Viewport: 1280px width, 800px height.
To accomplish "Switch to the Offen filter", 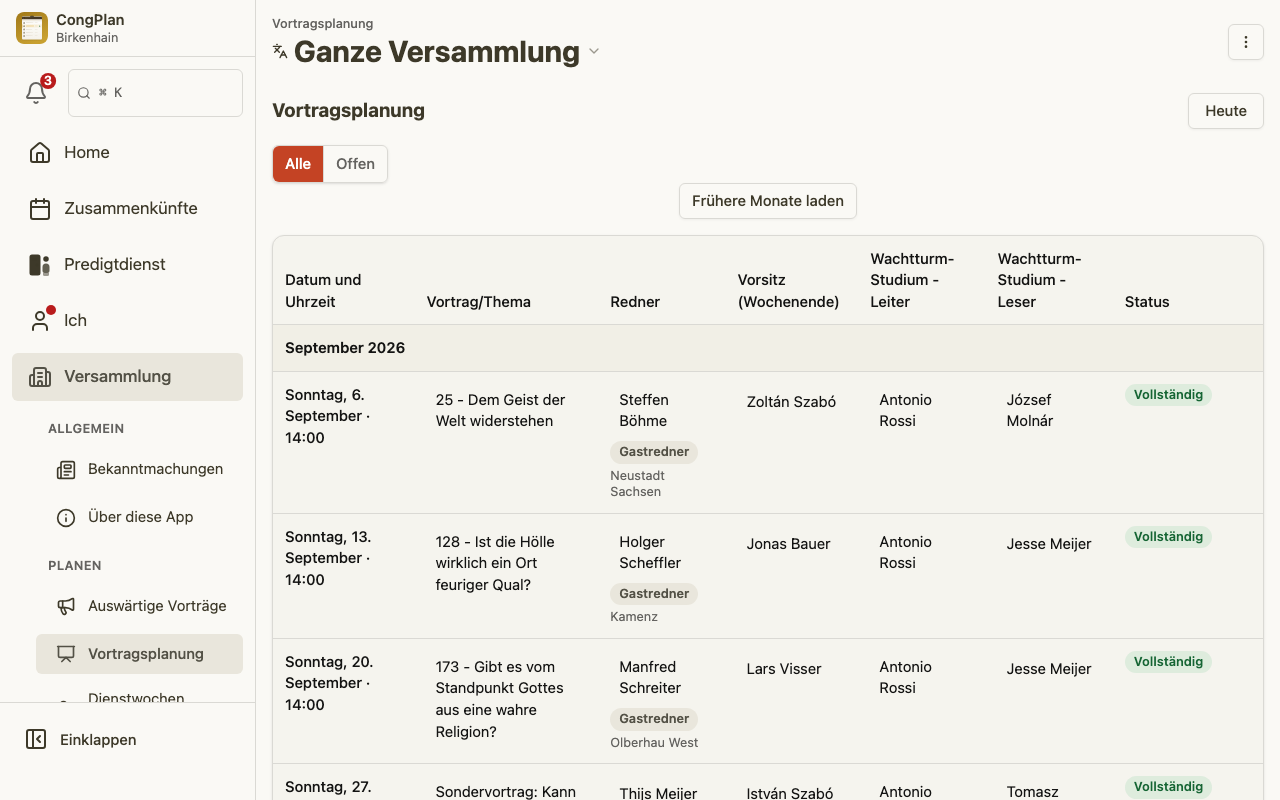I will coord(355,164).
